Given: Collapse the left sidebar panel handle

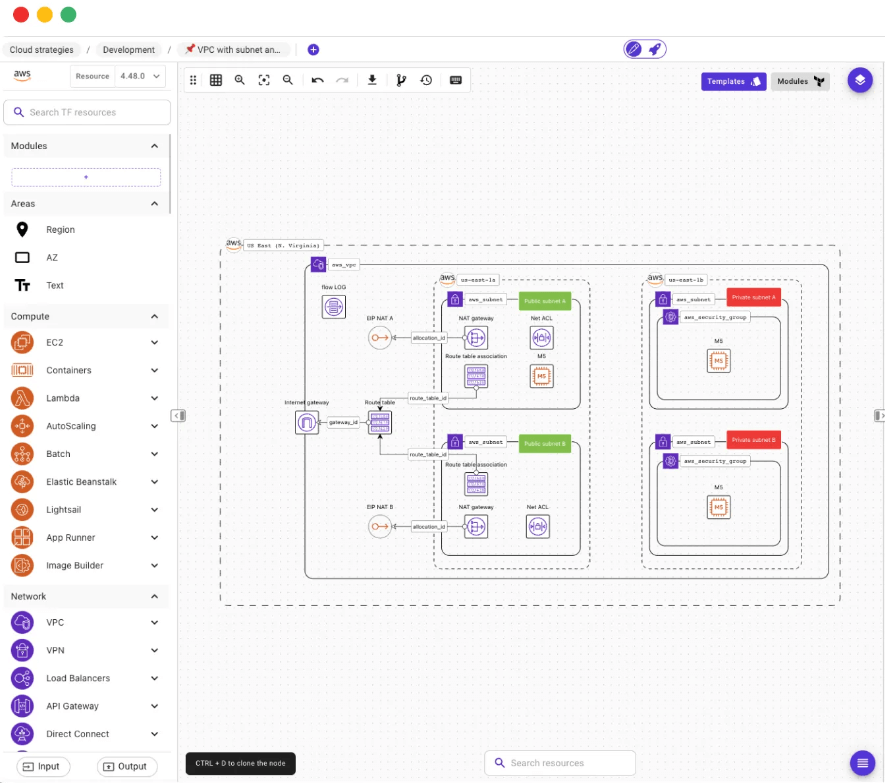Looking at the screenshot, I should click(178, 415).
